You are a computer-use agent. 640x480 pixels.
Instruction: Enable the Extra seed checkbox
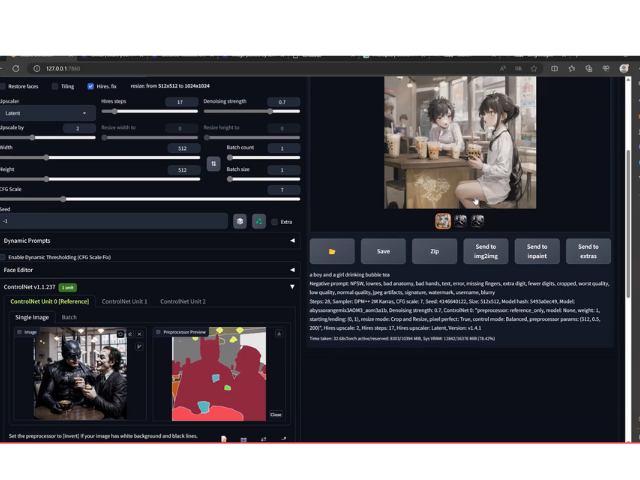274,222
